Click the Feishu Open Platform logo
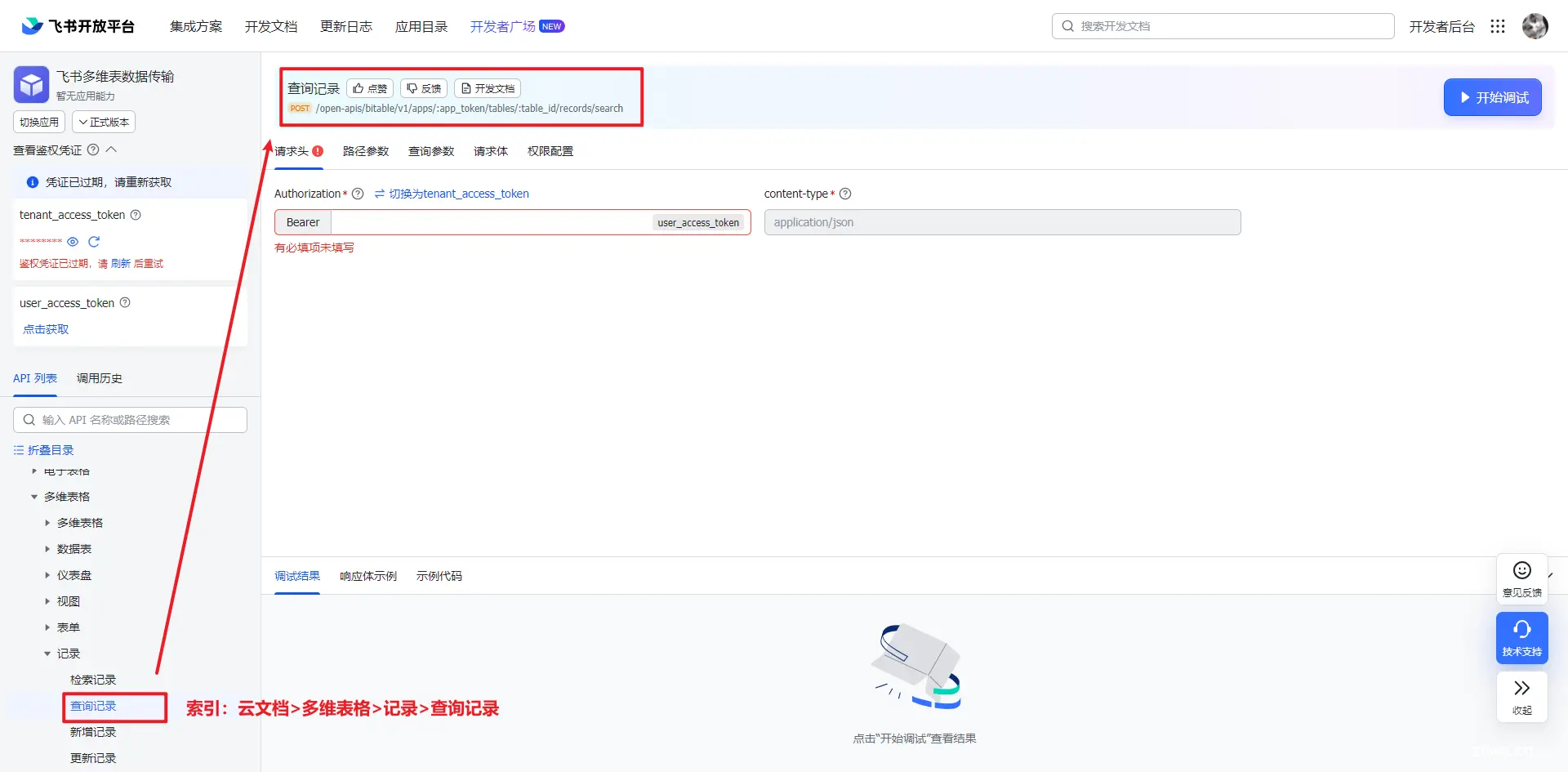1568x772 pixels. [x=78, y=26]
